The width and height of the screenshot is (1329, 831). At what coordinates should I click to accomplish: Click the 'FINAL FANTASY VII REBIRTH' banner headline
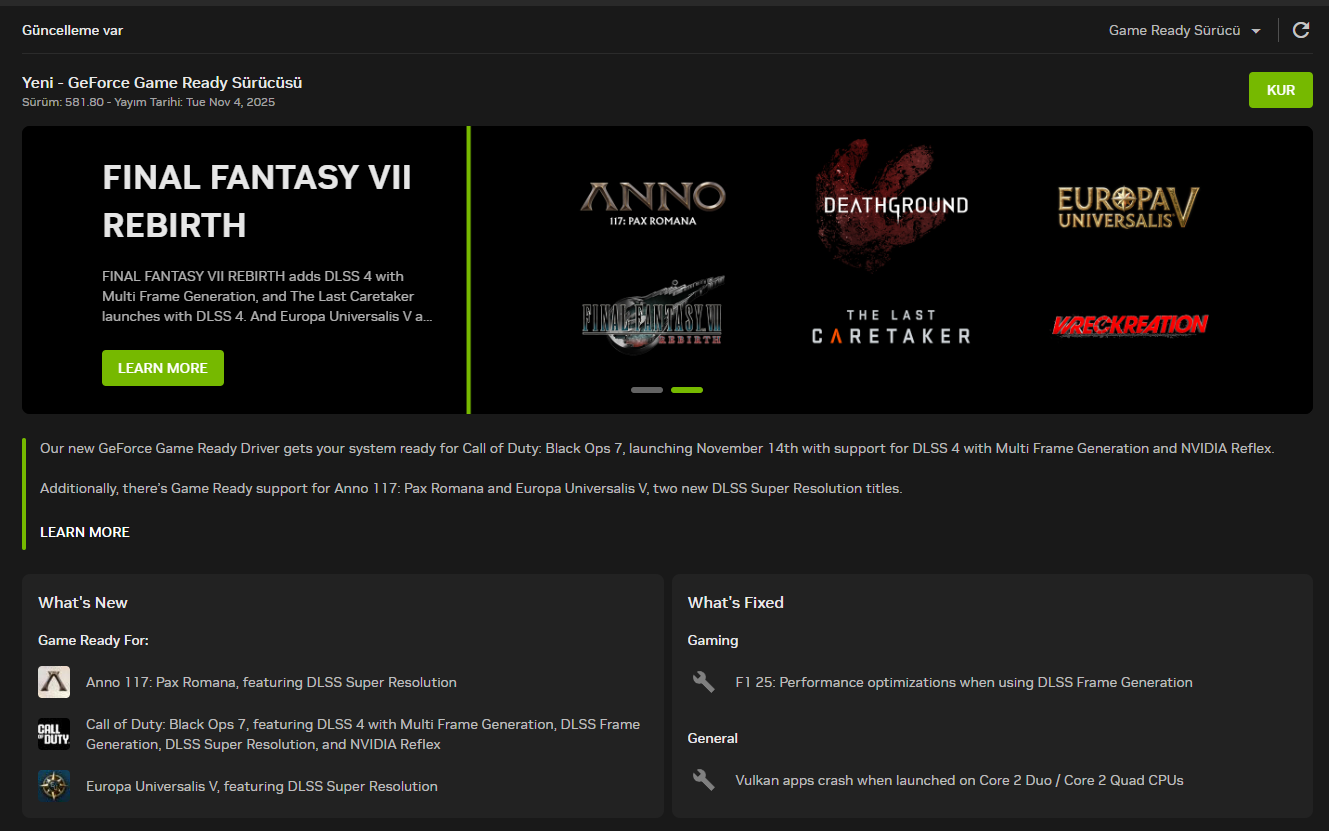click(257, 201)
